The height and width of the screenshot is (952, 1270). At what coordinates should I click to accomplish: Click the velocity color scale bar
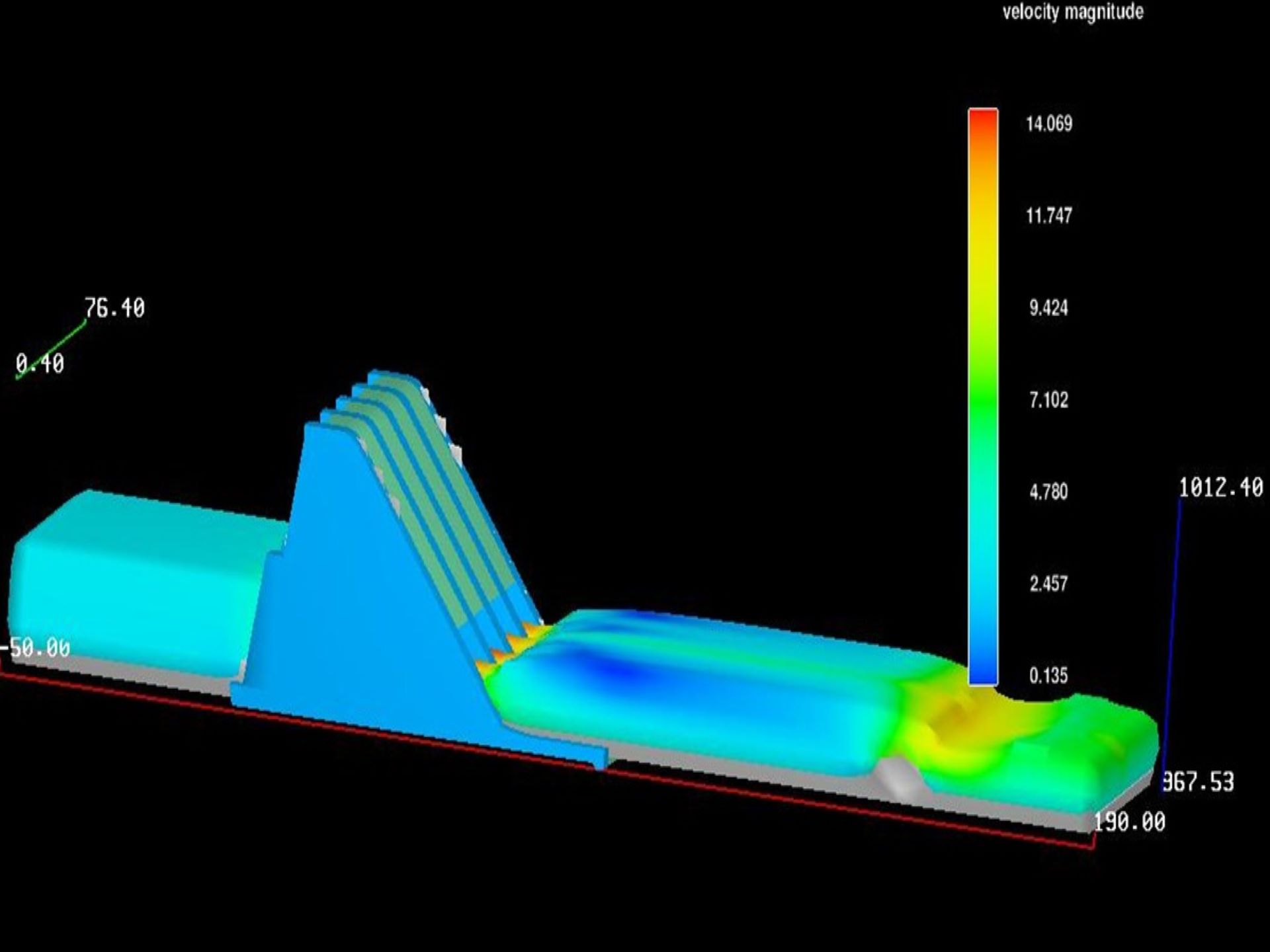(983, 397)
